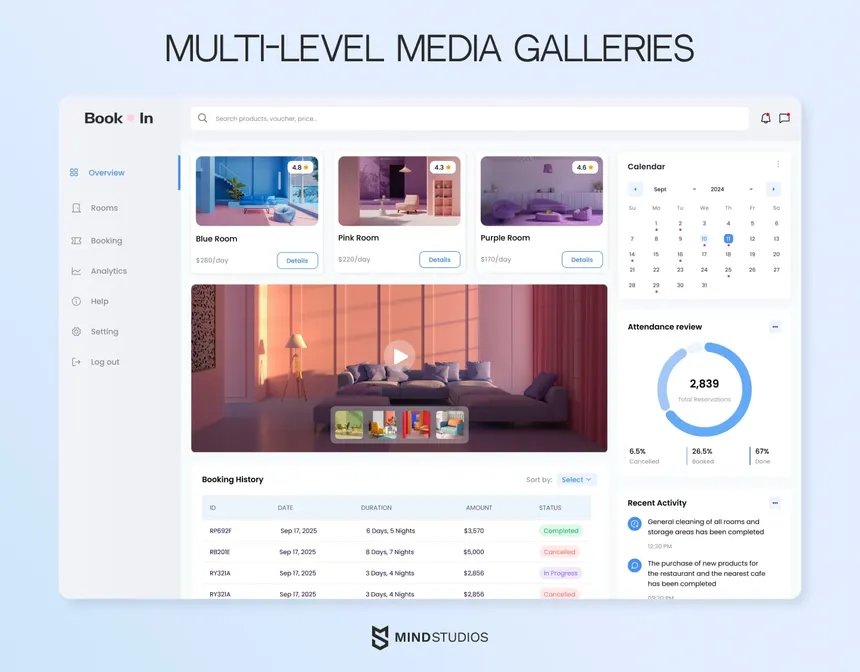Image resolution: width=860 pixels, height=672 pixels.
Task: Select September 11 in the calendar
Action: (x=728, y=239)
